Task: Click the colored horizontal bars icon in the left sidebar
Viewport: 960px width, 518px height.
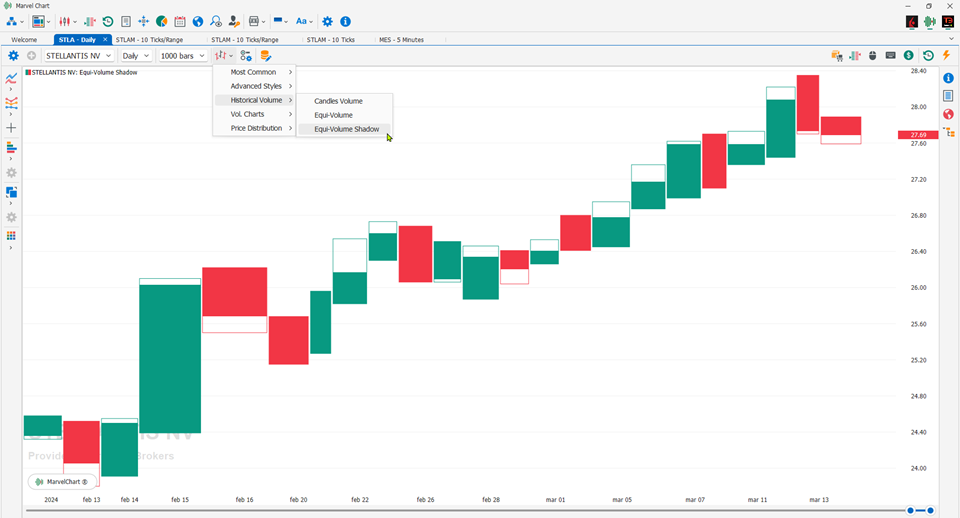Action: coord(11,148)
